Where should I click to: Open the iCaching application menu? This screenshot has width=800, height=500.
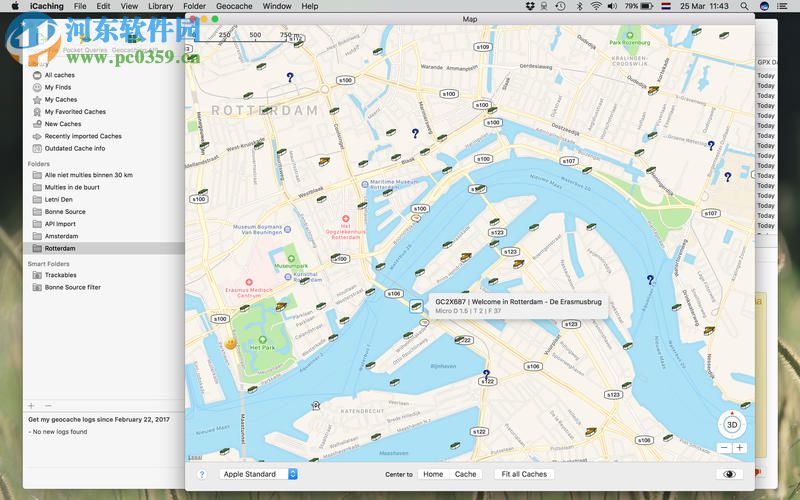point(46,6)
